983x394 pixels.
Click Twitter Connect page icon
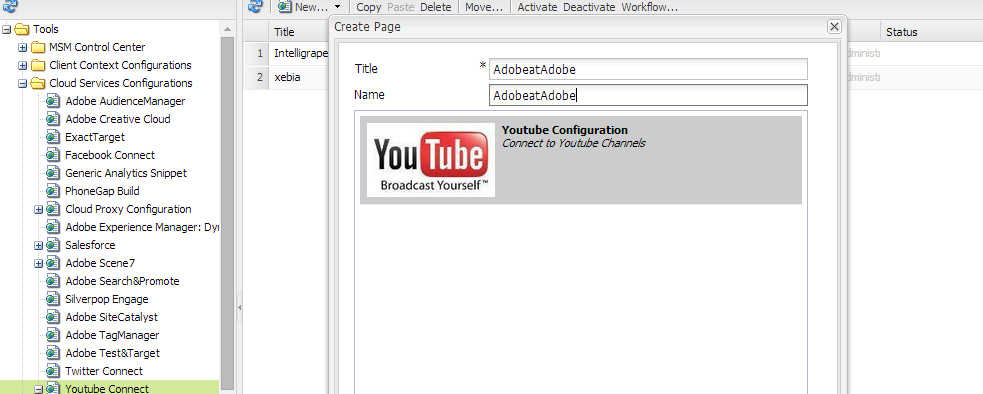click(x=53, y=371)
